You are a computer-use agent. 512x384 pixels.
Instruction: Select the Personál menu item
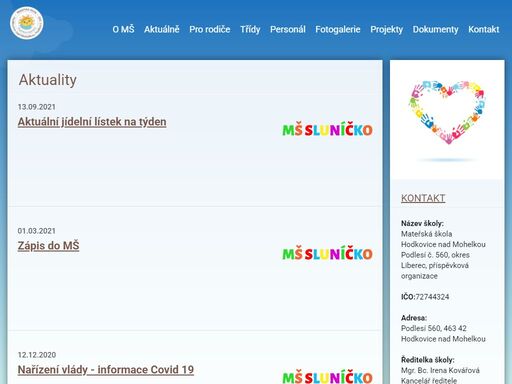pyautogui.click(x=288, y=29)
